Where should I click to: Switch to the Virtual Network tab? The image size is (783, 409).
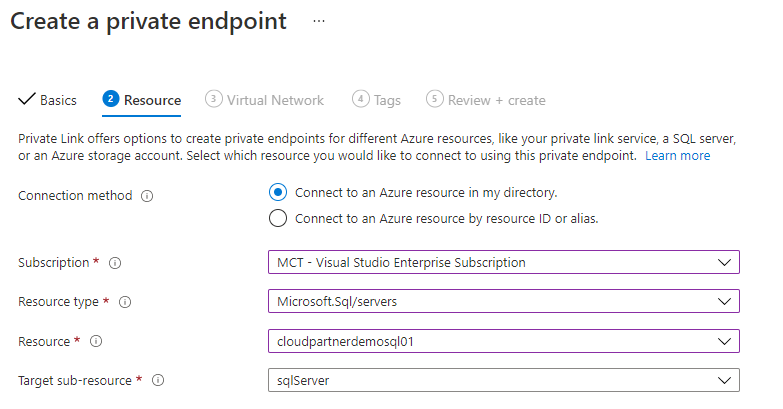(x=275, y=100)
